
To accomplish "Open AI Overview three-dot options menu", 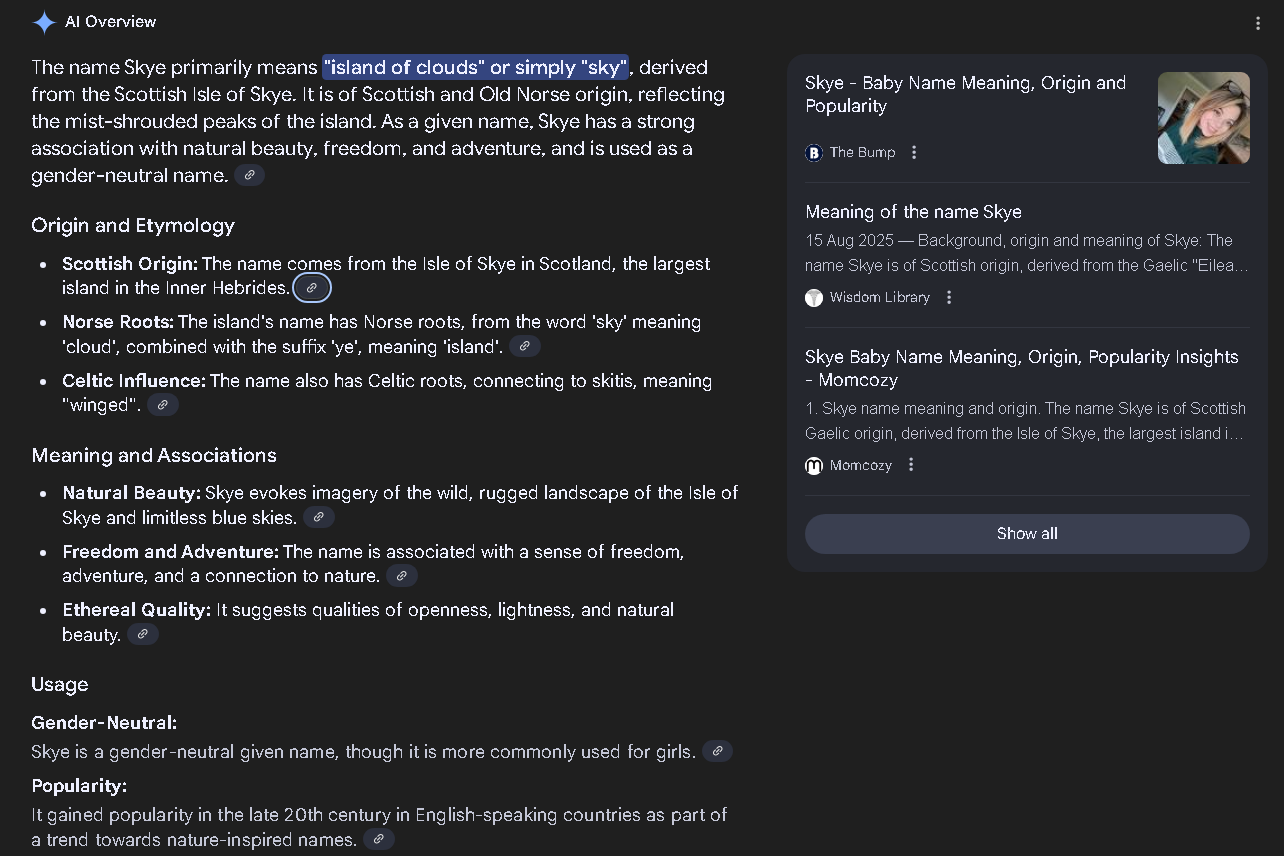I will point(1258,23).
